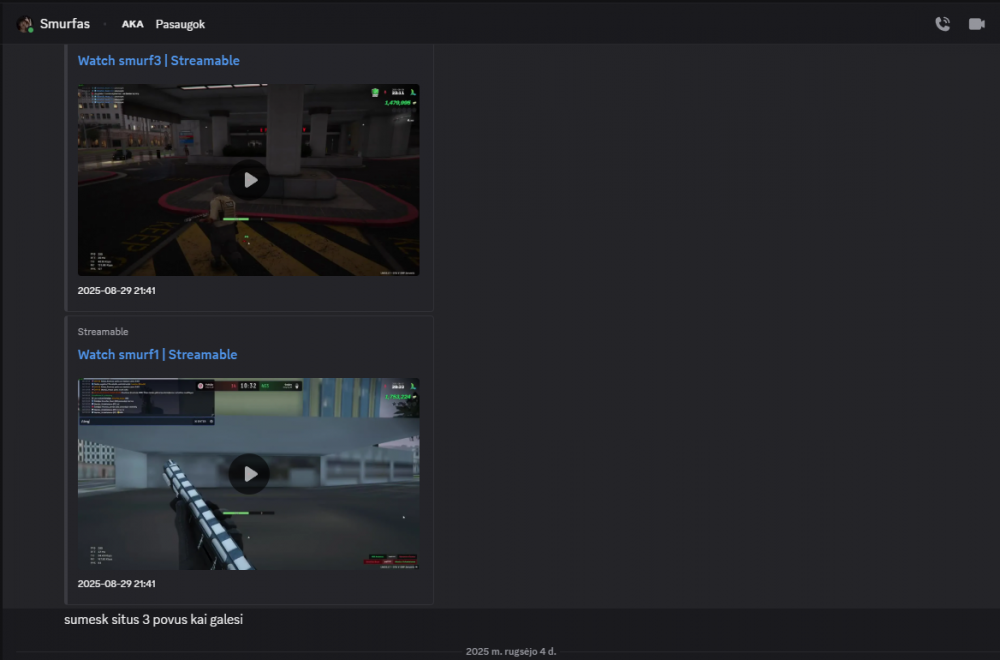Click the 2025-08-29 21:41 timestamp under smurf3
This screenshot has width=1000, height=660.
click(x=117, y=291)
